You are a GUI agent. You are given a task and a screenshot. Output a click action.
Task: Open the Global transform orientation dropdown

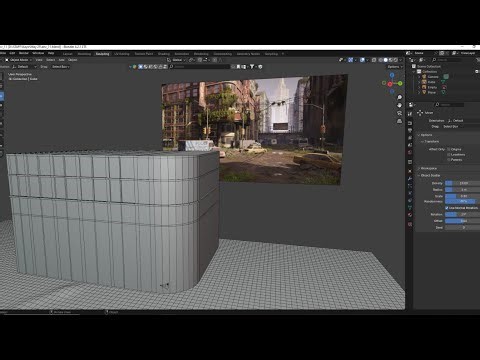tap(176, 60)
